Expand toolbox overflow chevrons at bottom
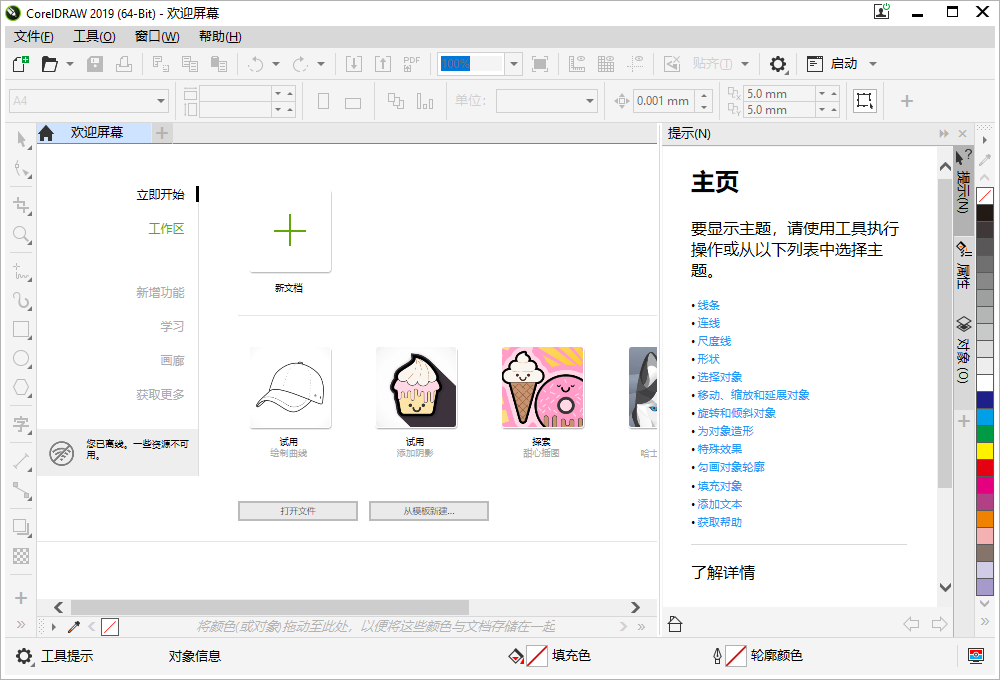This screenshot has width=1000, height=680. [21, 625]
